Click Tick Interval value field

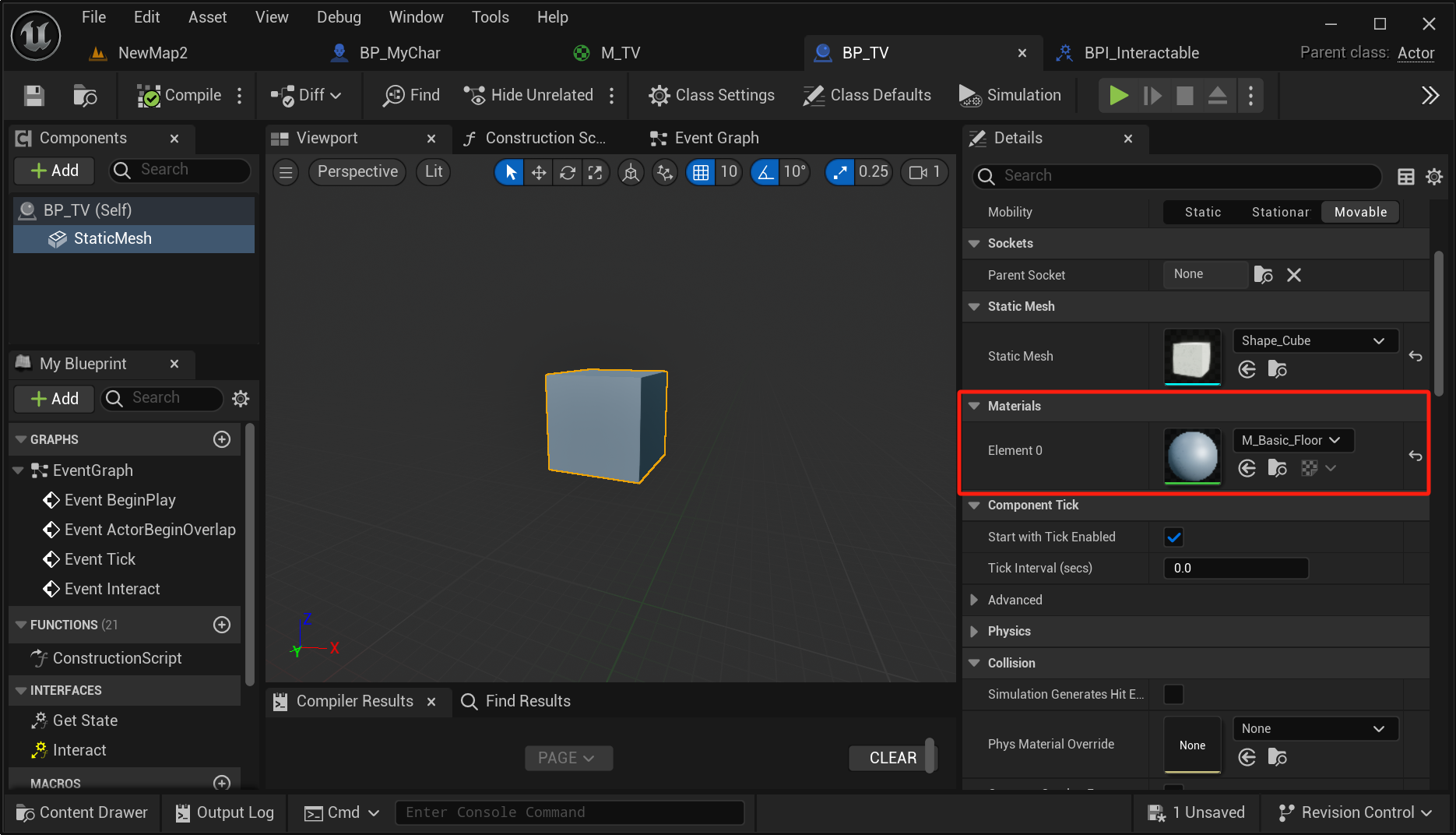click(1236, 569)
